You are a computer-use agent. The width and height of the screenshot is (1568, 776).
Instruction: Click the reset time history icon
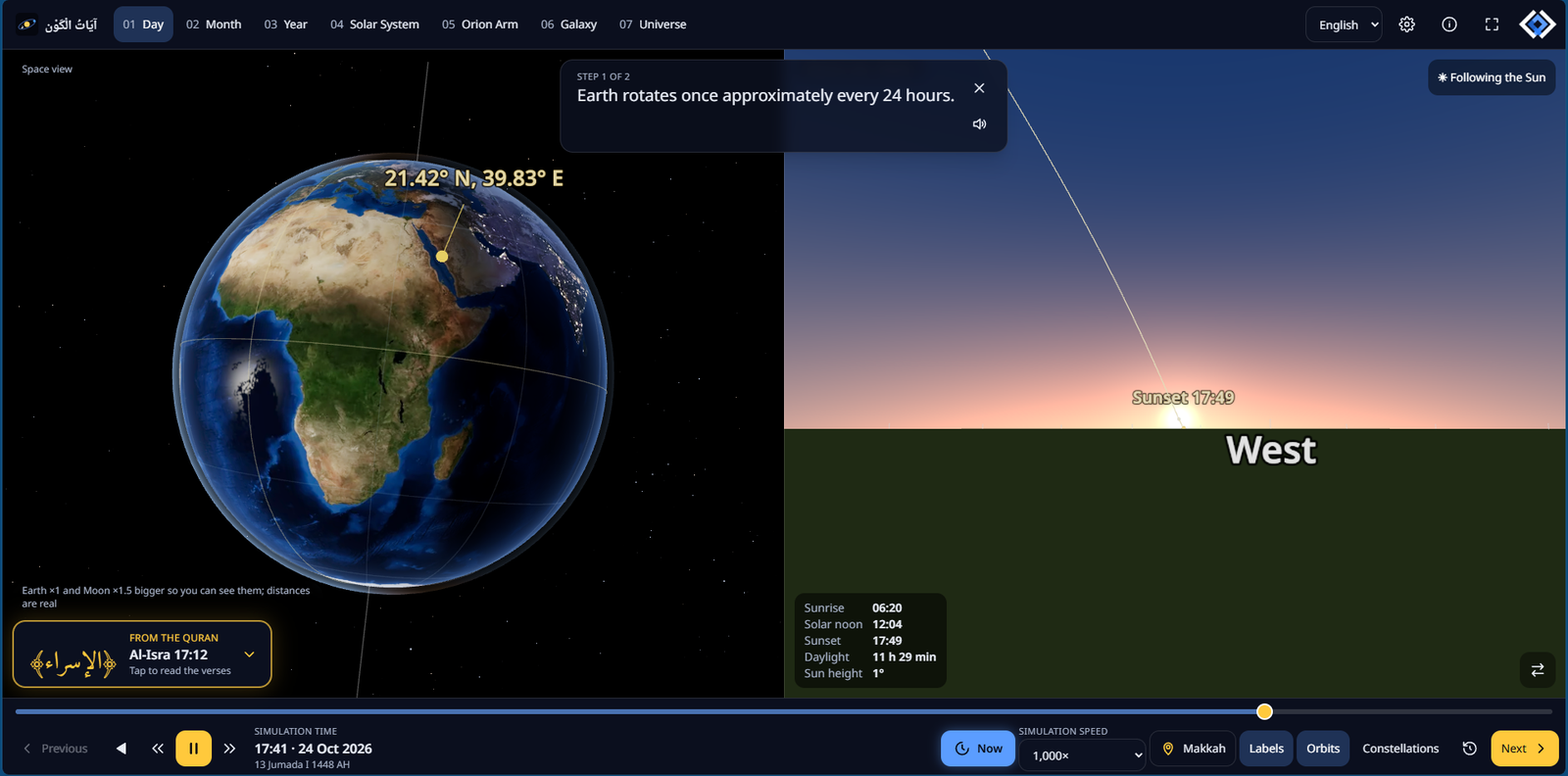(1469, 749)
